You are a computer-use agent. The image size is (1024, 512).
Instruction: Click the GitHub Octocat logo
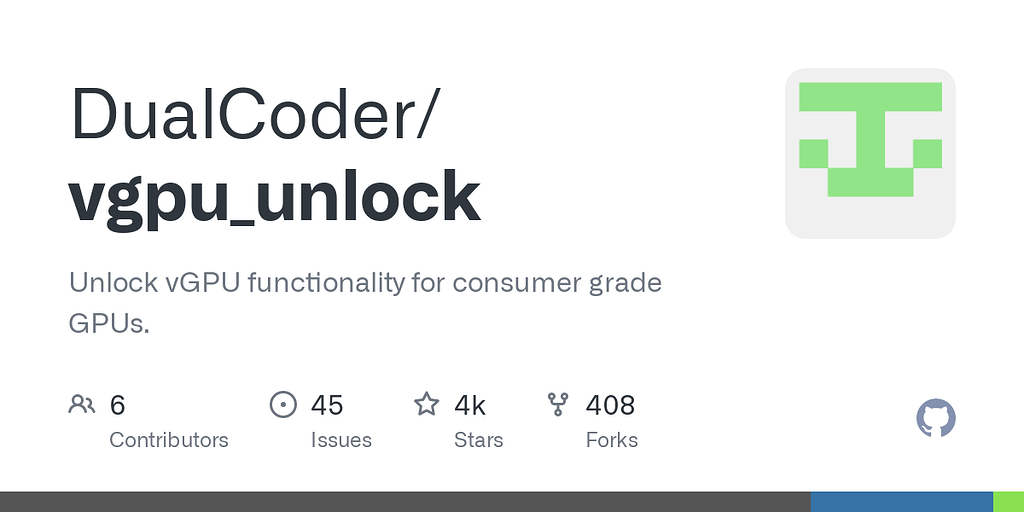coord(936,418)
